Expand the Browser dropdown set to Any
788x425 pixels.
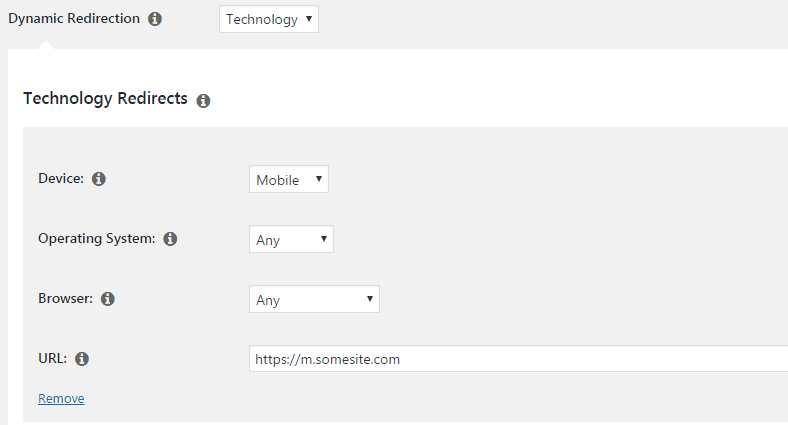coord(313,299)
